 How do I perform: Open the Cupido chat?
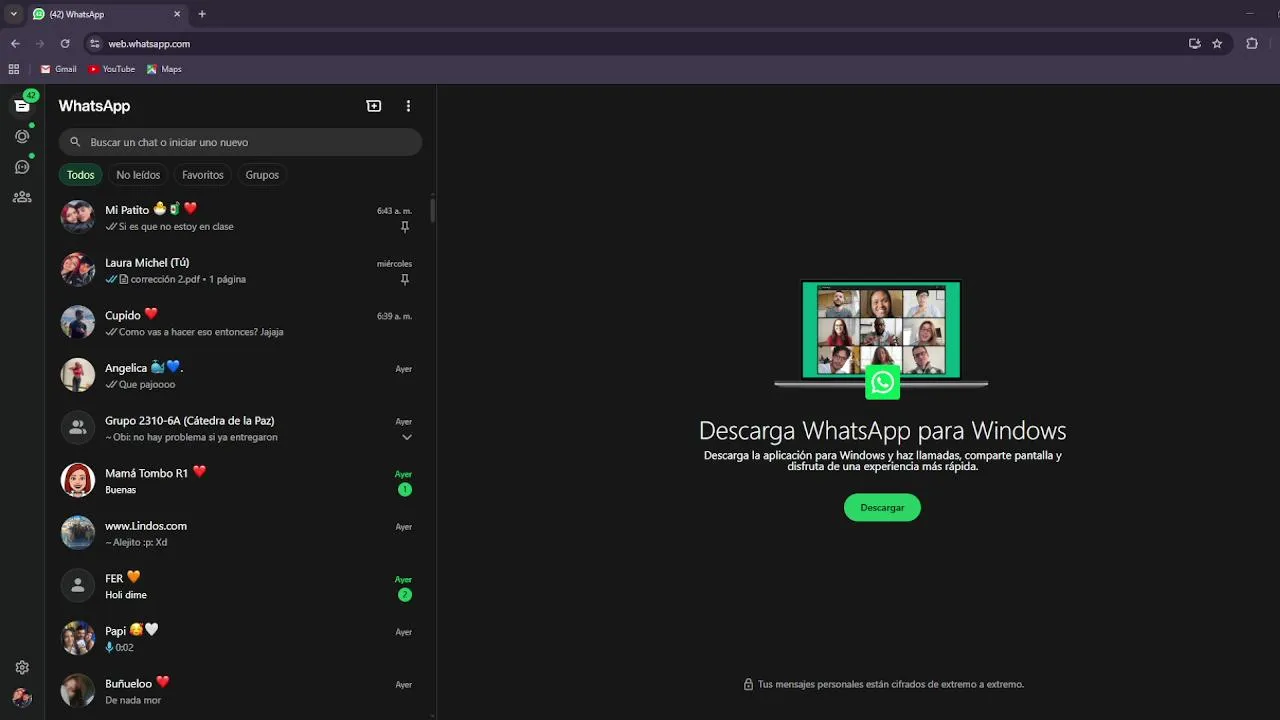pos(237,323)
